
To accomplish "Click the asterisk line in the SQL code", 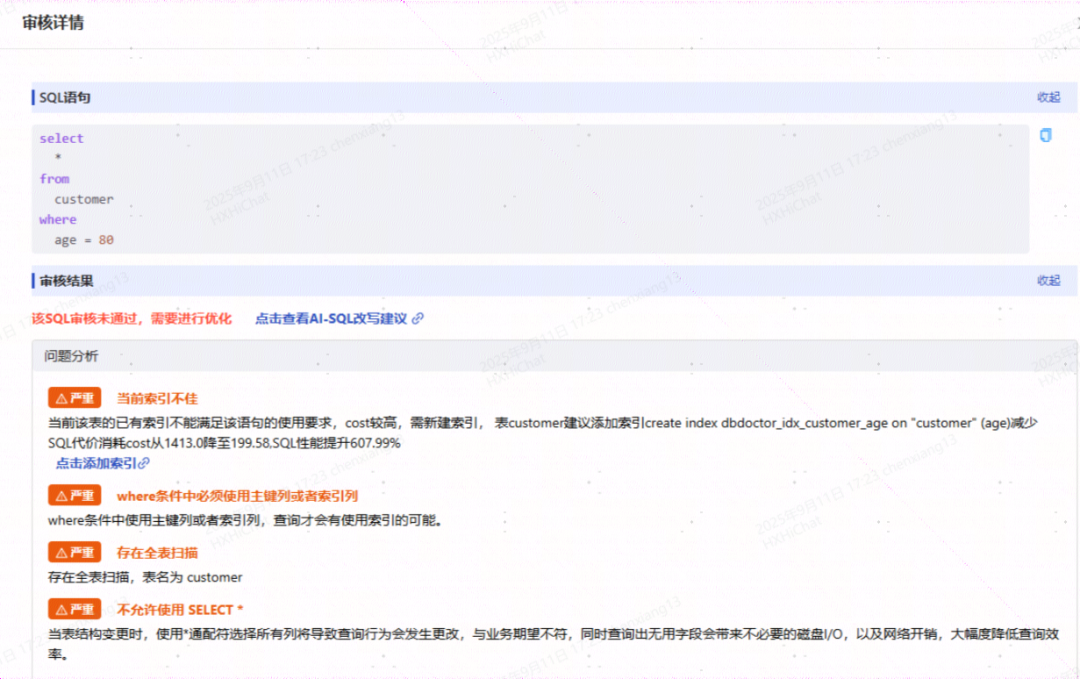I will click(58, 158).
